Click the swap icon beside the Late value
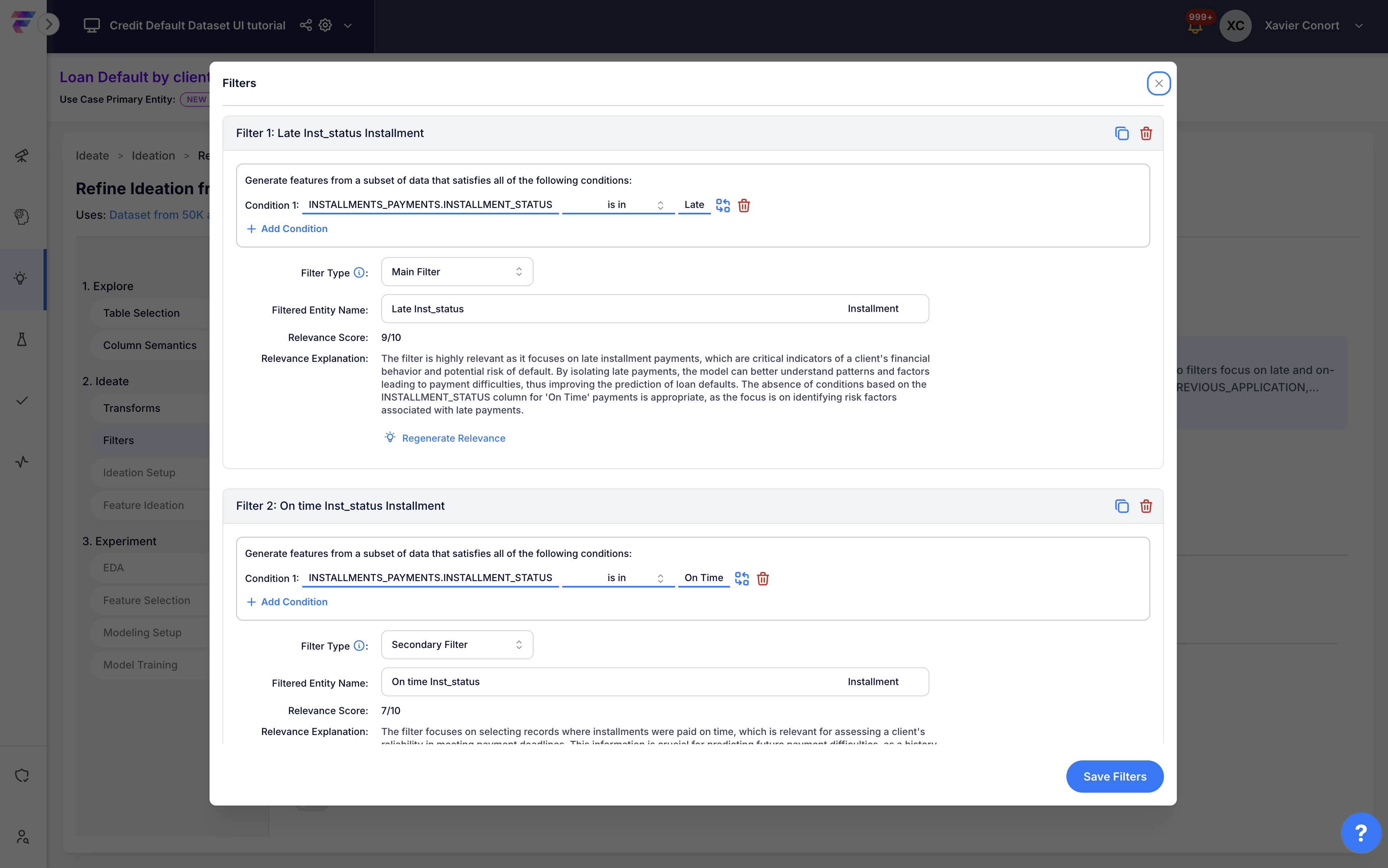 (723, 205)
